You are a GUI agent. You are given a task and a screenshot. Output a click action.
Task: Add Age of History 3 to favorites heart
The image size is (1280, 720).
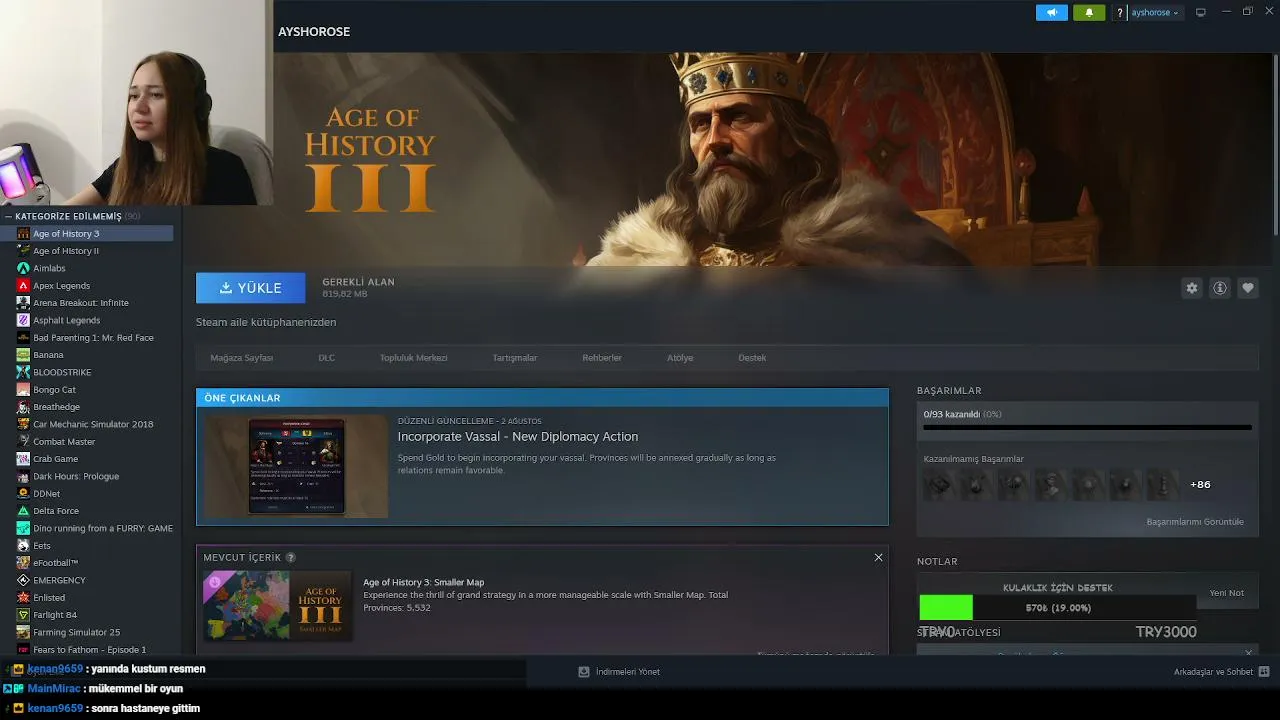point(1248,288)
